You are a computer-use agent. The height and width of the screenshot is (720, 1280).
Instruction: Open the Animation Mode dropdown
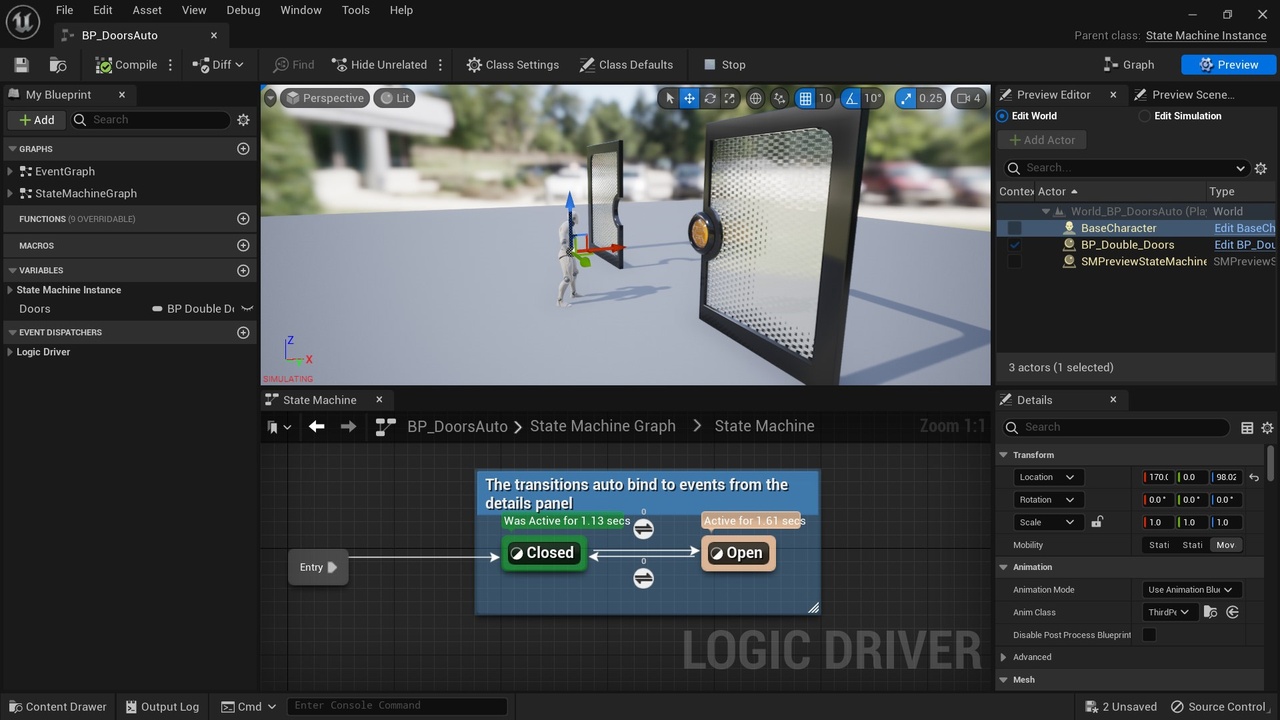[x=1191, y=589]
